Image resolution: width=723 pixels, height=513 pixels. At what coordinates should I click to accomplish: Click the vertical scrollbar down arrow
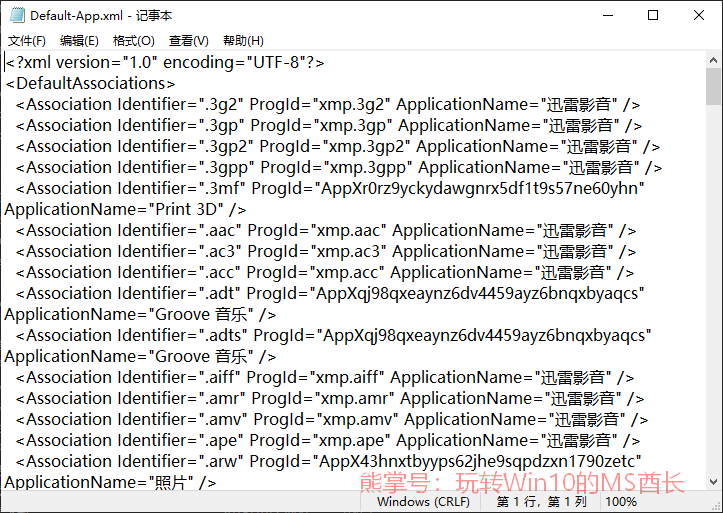coord(713,482)
